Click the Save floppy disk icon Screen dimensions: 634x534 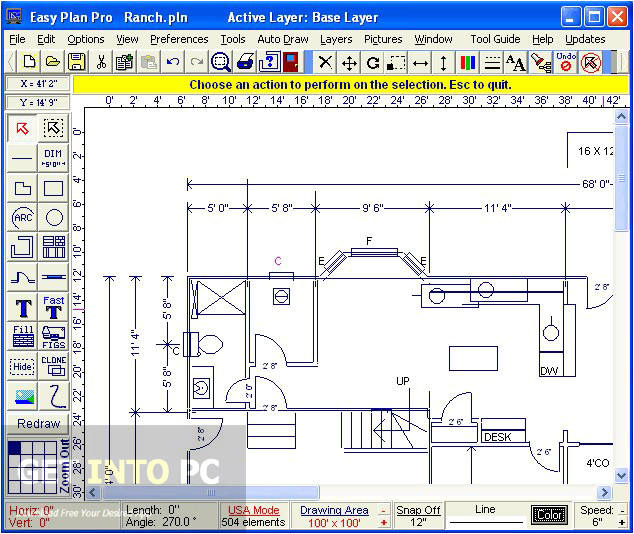pos(76,62)
